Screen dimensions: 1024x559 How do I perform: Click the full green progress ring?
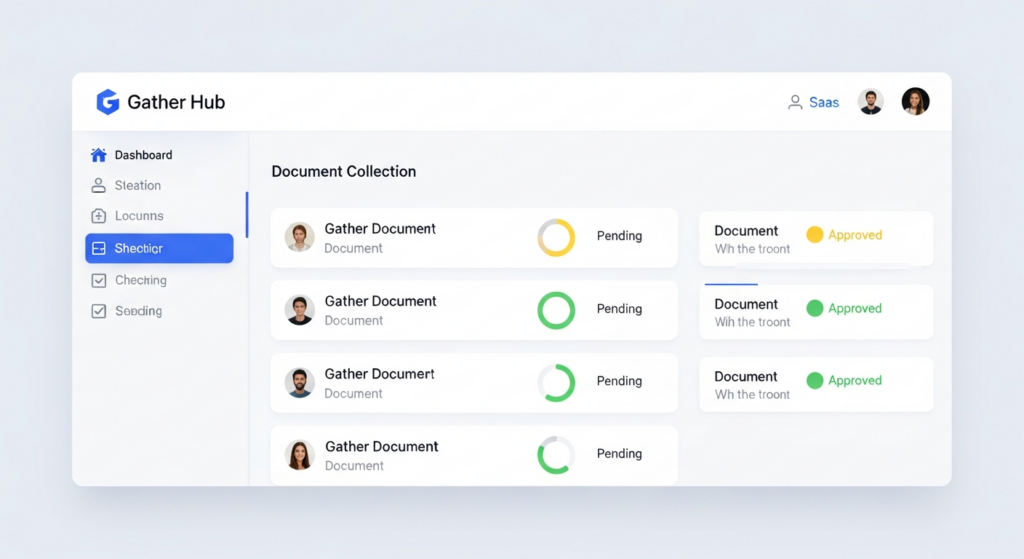pyautogui.click(x=556, y=310)
